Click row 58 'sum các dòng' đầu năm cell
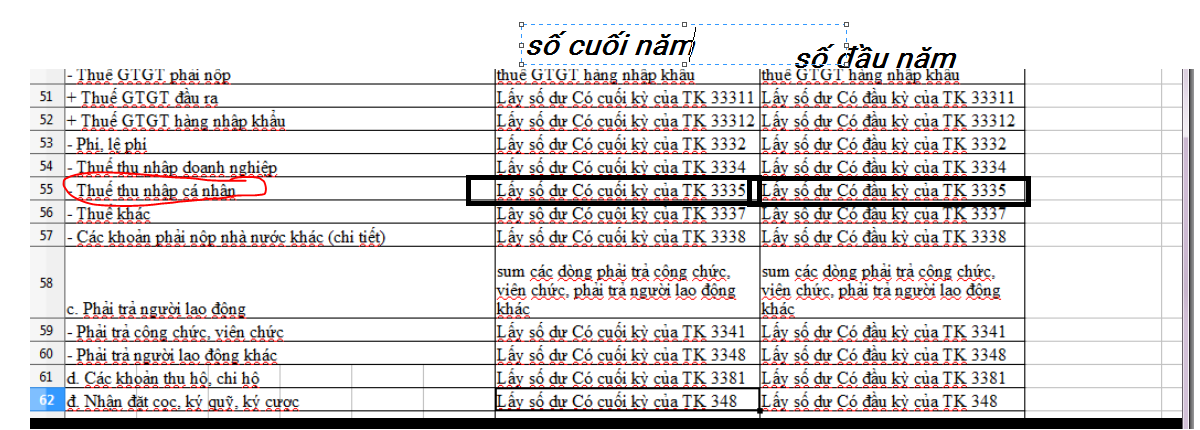This screenshot has width=1200, height=430. [893, 284]
